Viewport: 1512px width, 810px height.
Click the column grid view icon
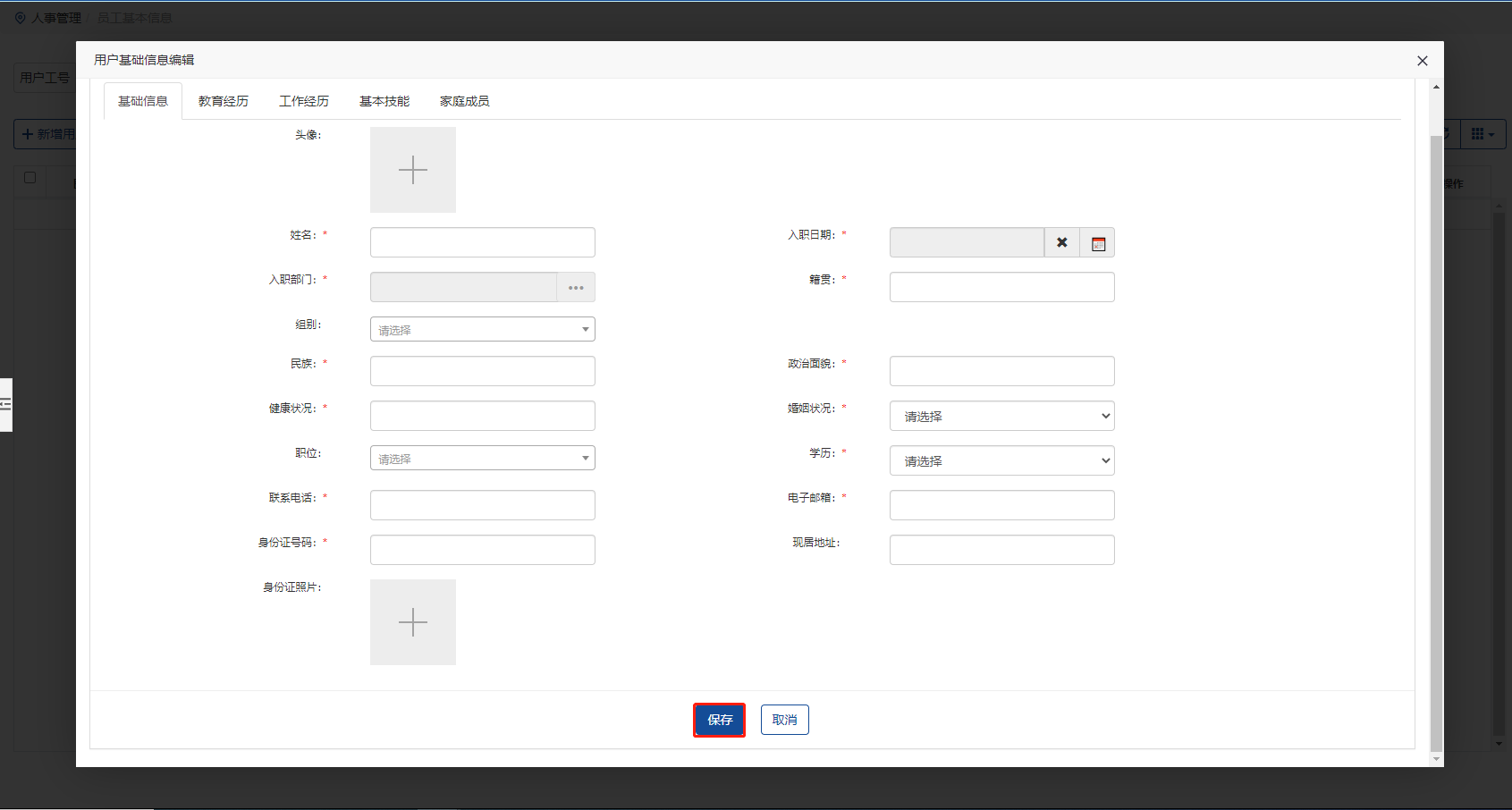(x=1482, y=134)
